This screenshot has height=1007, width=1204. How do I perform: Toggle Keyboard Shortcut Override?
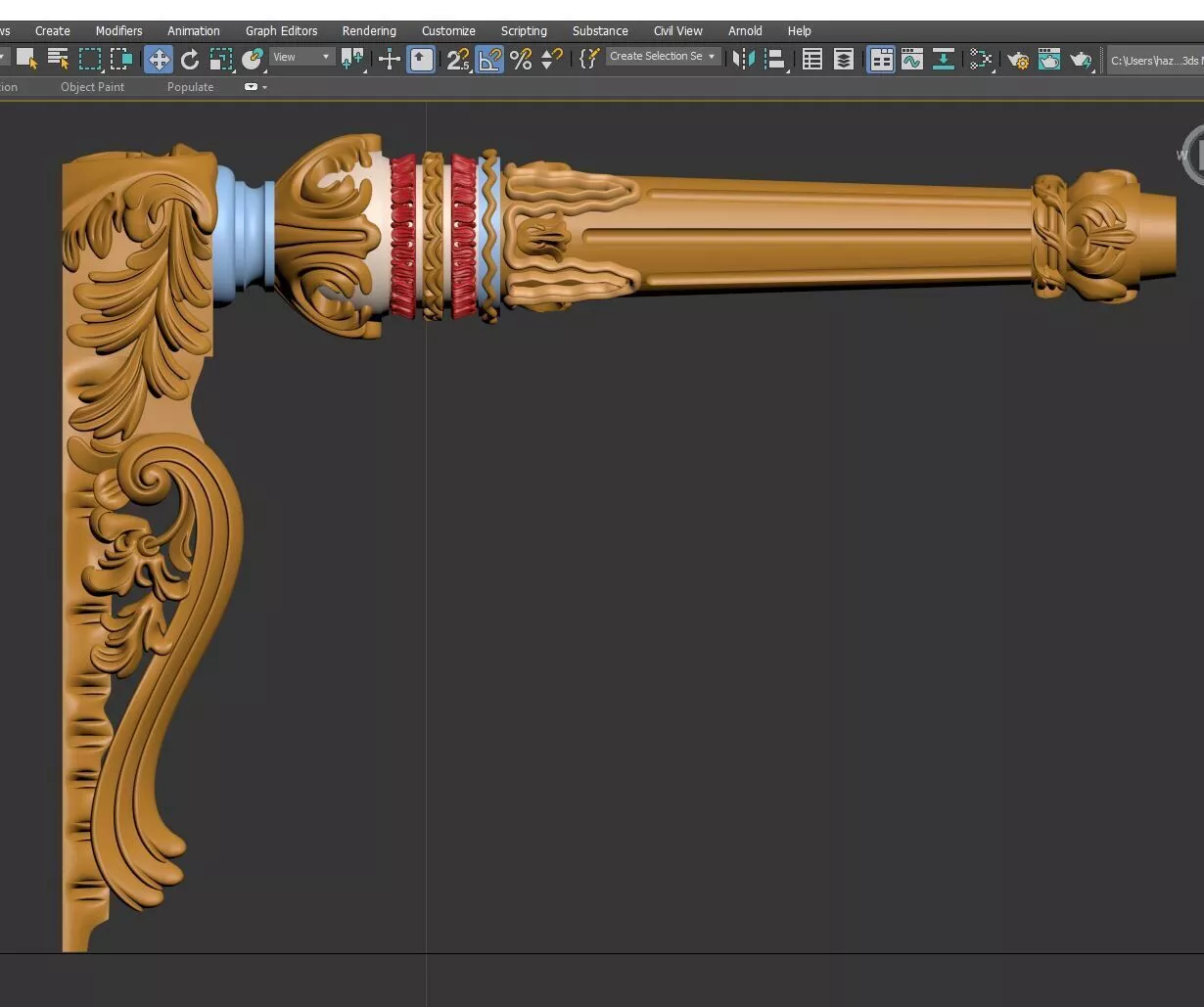pyautogui.click(x=421, y=60)
